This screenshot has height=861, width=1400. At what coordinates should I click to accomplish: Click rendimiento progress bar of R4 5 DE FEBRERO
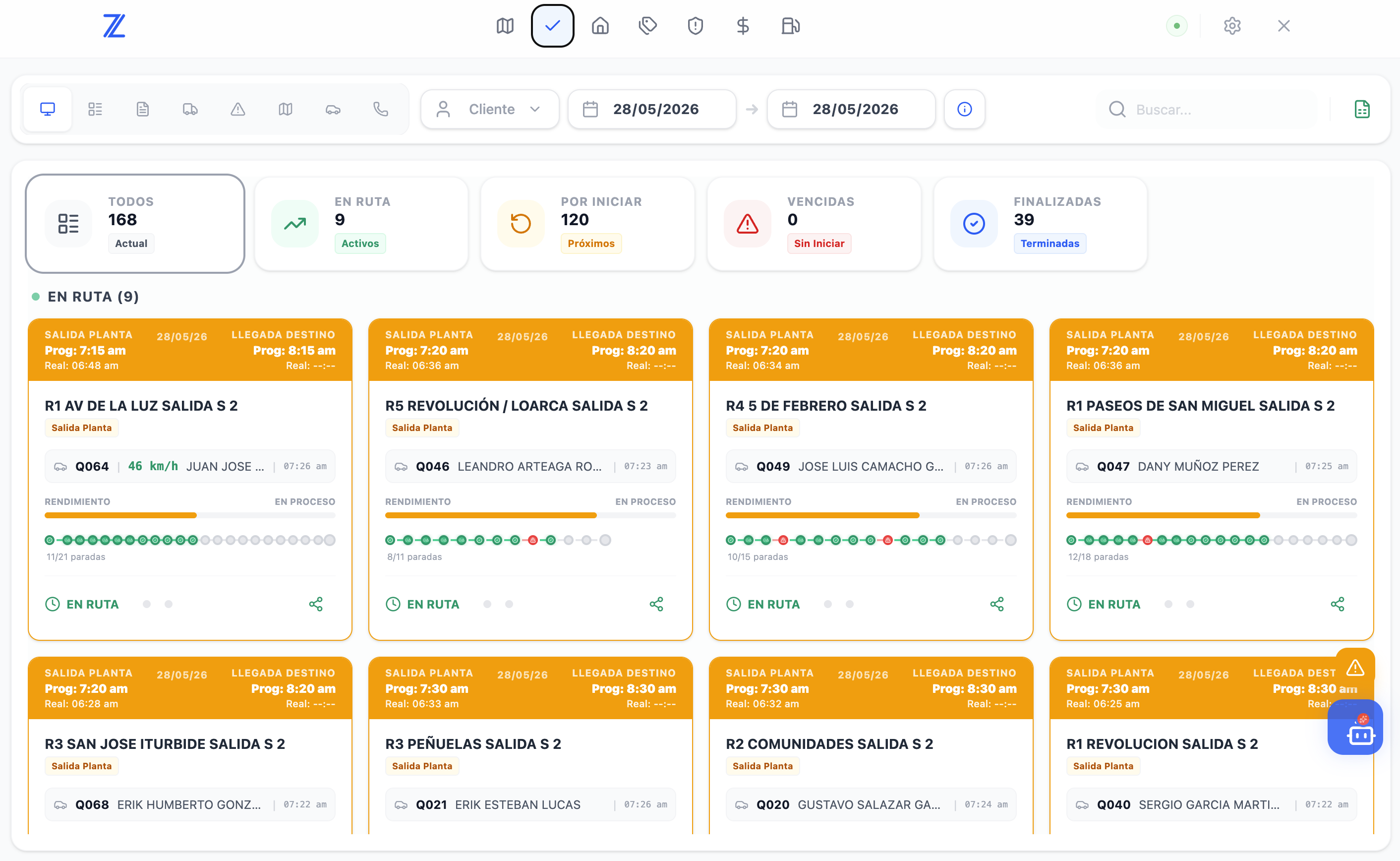coord(872,515)
